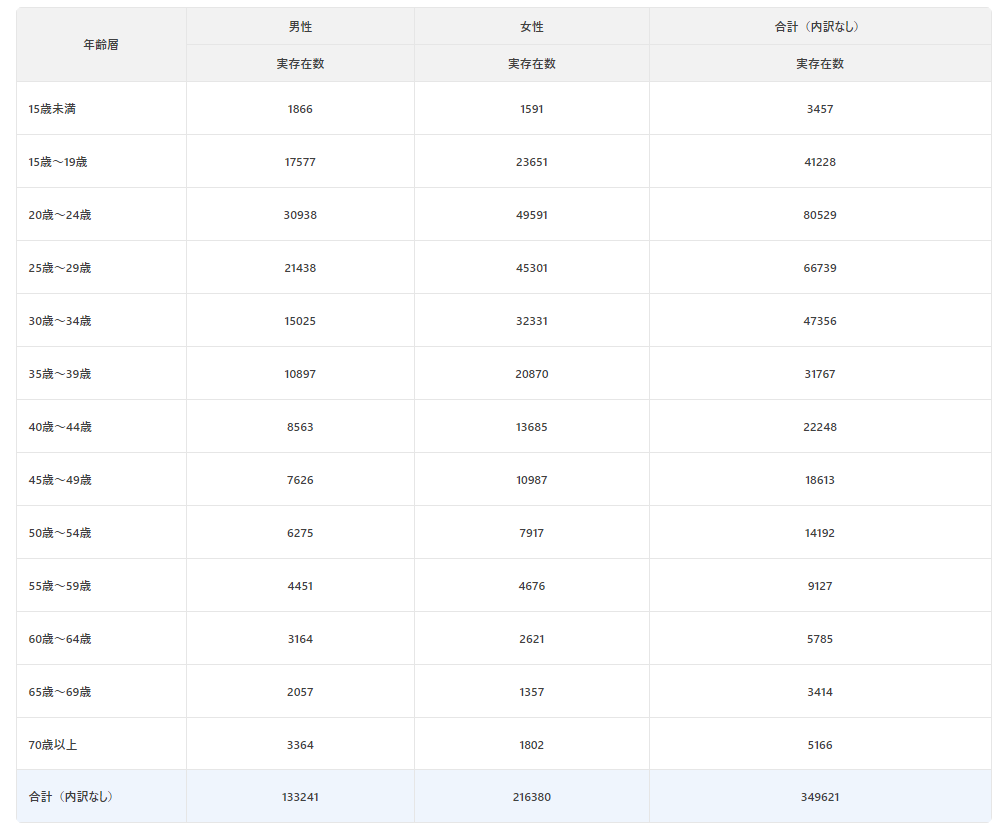Image resolution: width=1001 pixels, height=832 pixels.
Task: Click total value 3414
Action: click(820, 692)
